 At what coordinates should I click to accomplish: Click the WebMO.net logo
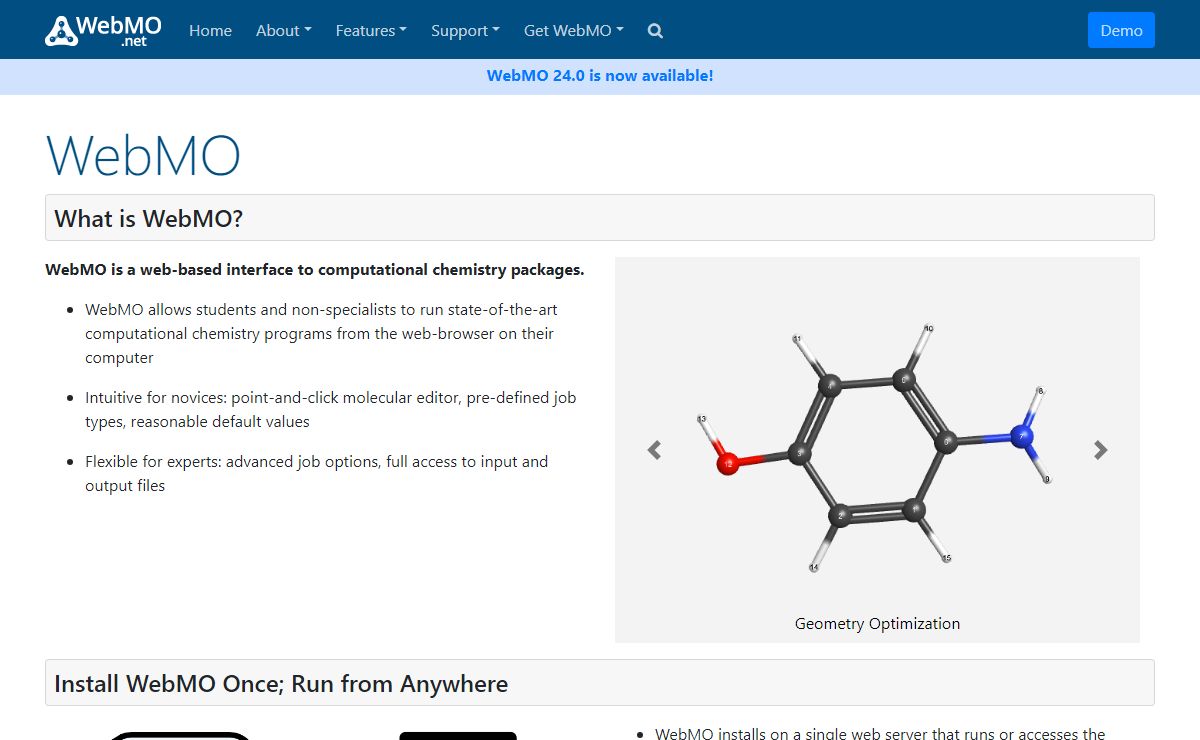click(x=104, y=30)
